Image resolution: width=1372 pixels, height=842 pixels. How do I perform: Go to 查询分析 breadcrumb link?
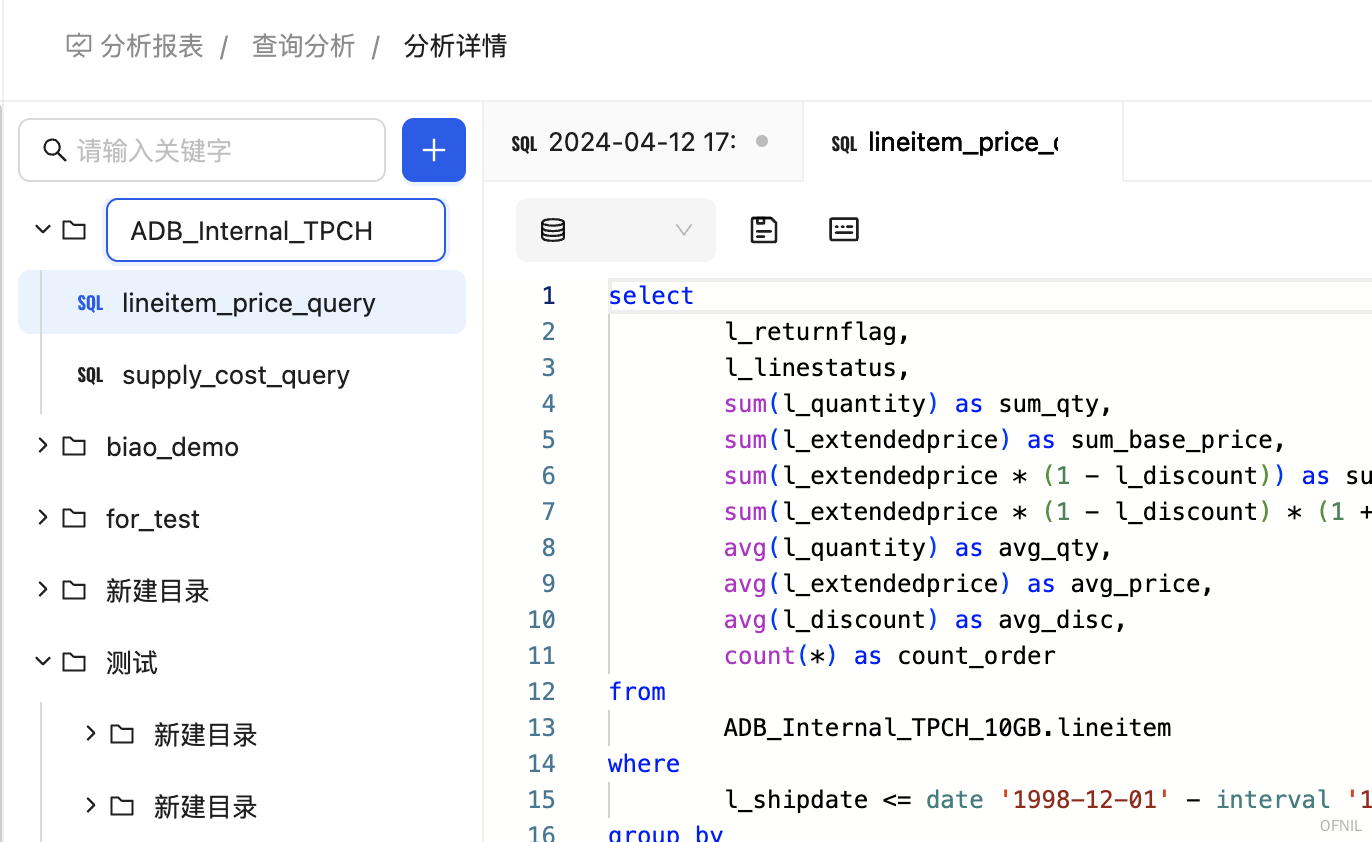pos(304,46)
